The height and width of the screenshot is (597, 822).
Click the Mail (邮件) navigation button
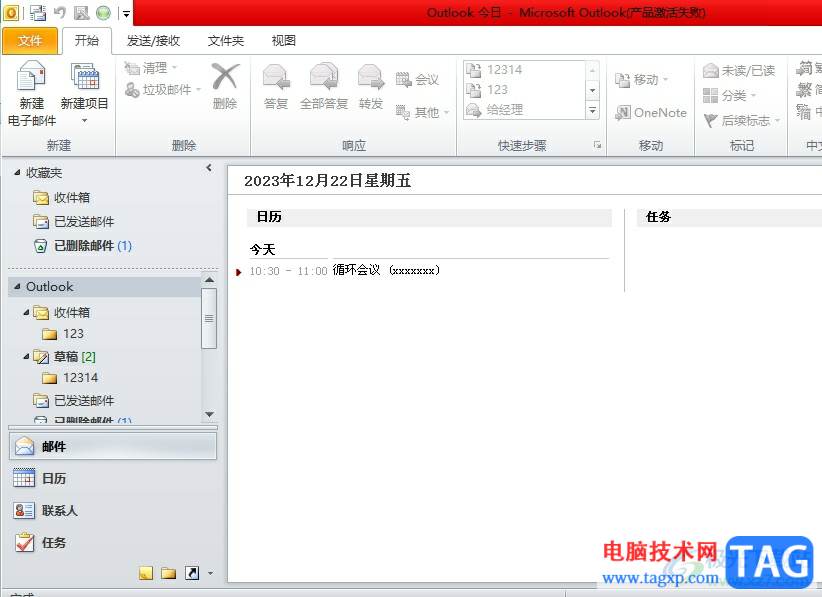pyautogui.click(x=113, y=447)
